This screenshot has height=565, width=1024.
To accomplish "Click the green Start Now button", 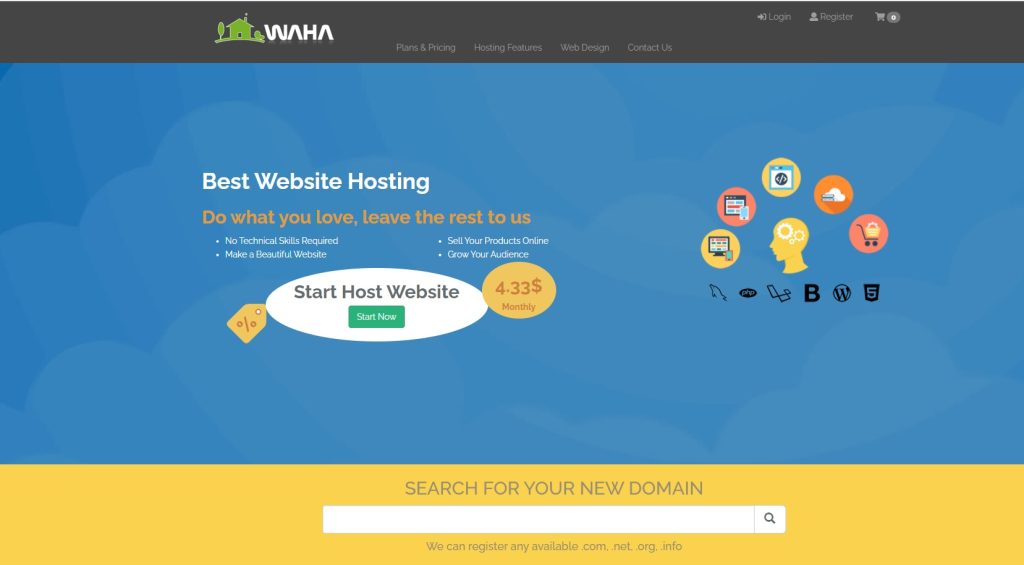I will pyautogui.click(x=377, y=317).
